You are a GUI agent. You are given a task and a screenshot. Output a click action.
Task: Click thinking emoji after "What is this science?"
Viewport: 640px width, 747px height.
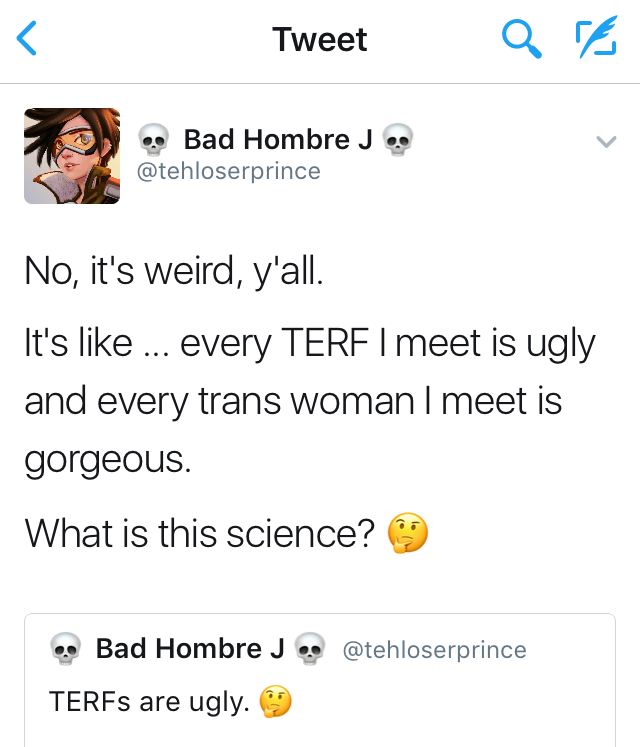click(x=407, y=533)
